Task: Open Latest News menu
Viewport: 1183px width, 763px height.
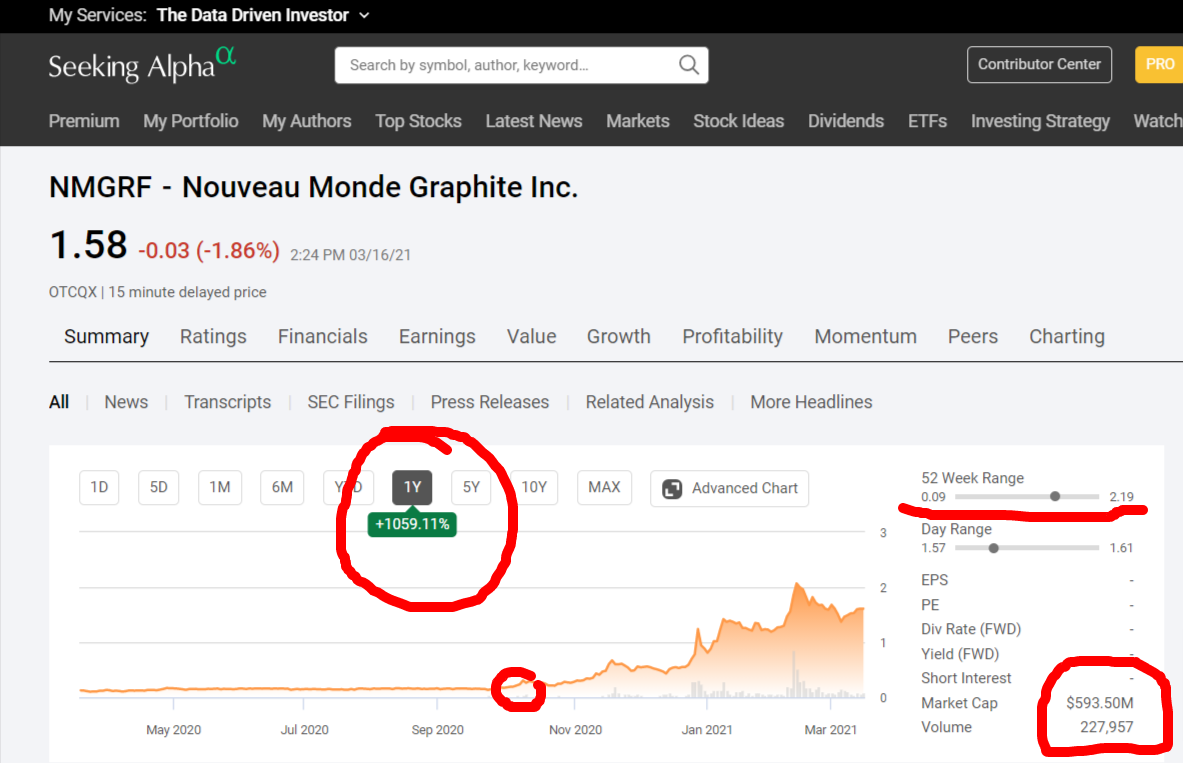Action: tap(533, 121)
